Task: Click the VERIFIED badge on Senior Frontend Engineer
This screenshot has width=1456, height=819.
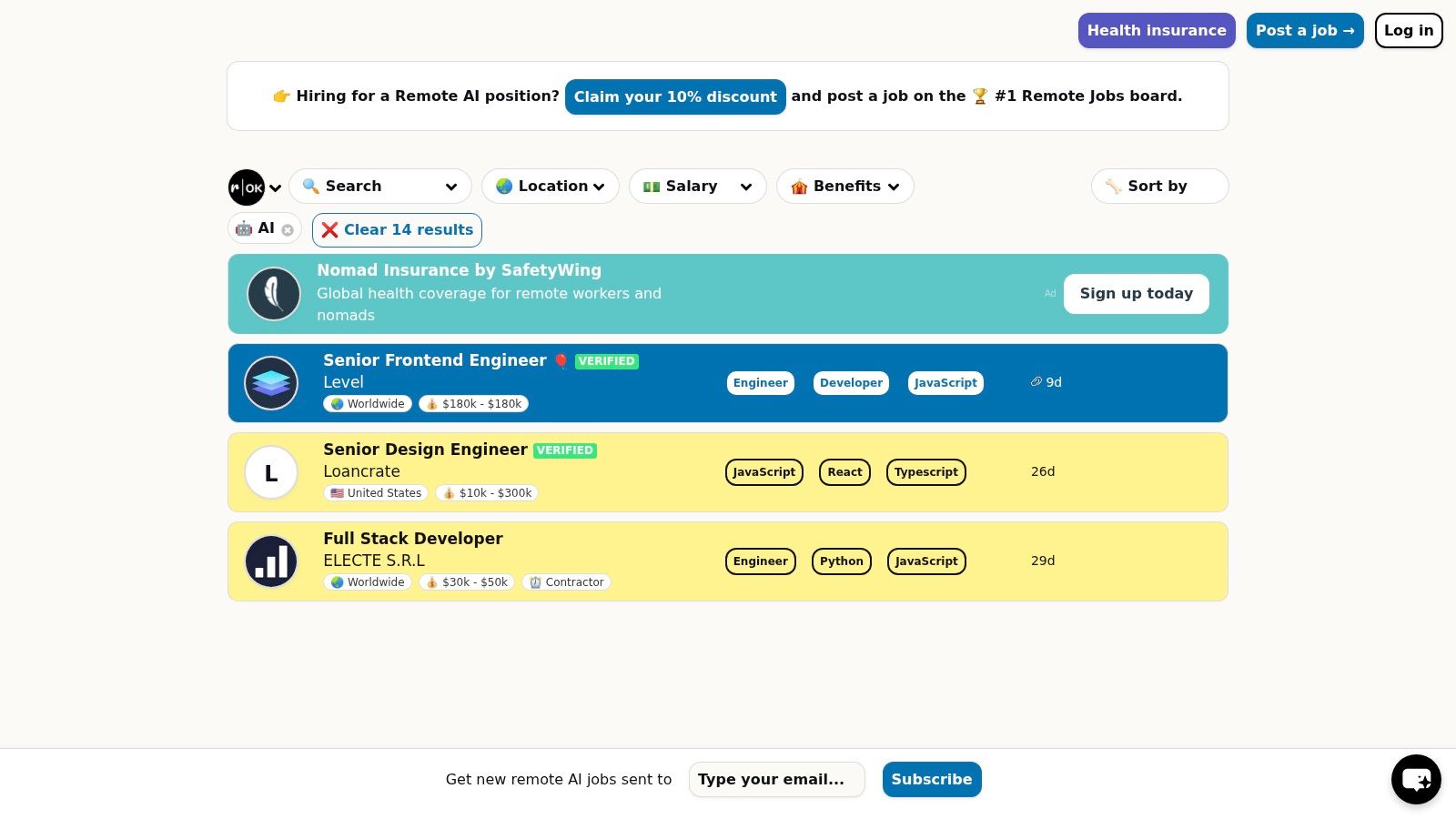Action: [607, 361]
